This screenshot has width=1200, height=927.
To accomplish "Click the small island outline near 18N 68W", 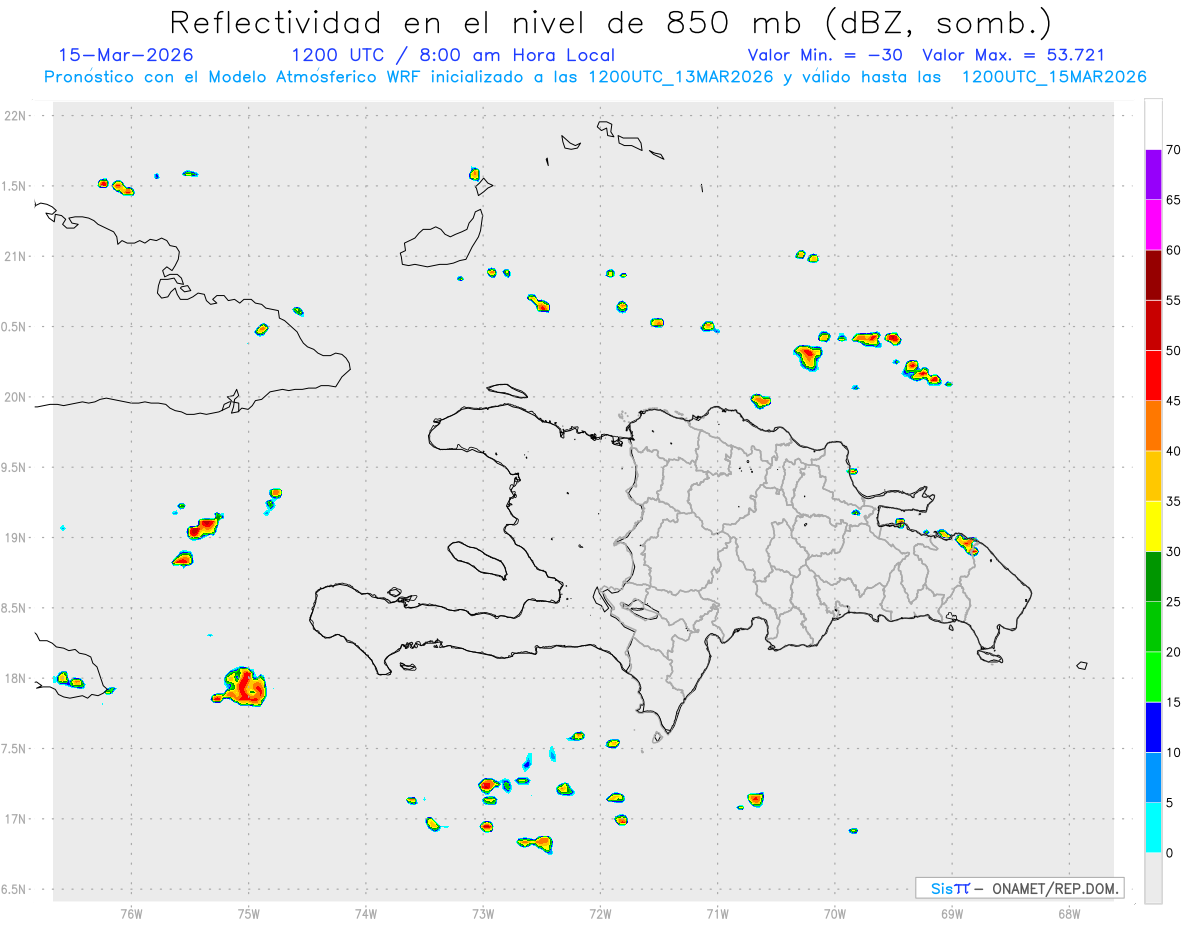I will pos(1082,665).
